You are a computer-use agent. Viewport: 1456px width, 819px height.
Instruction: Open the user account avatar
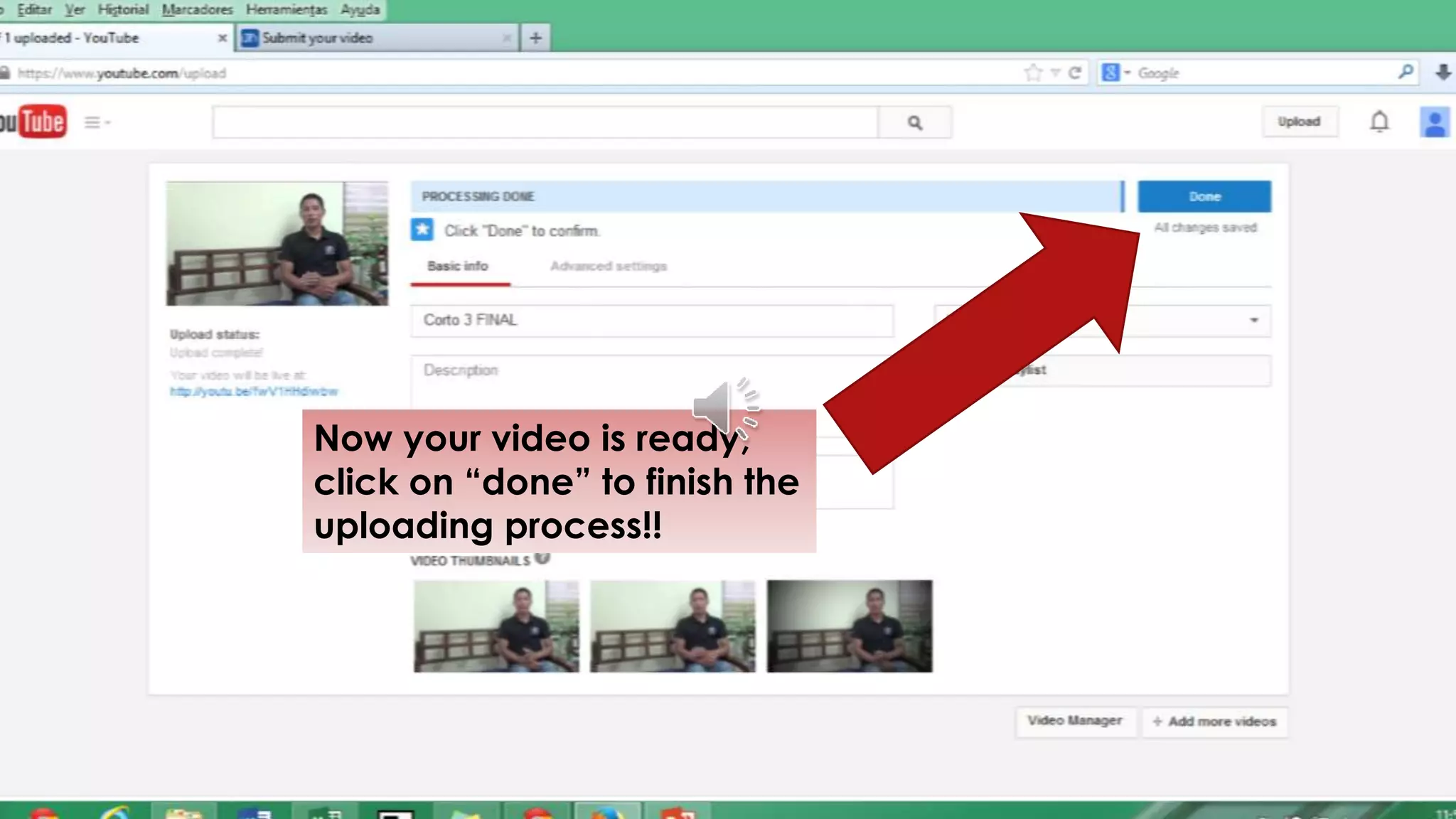tap(1435, 122)
